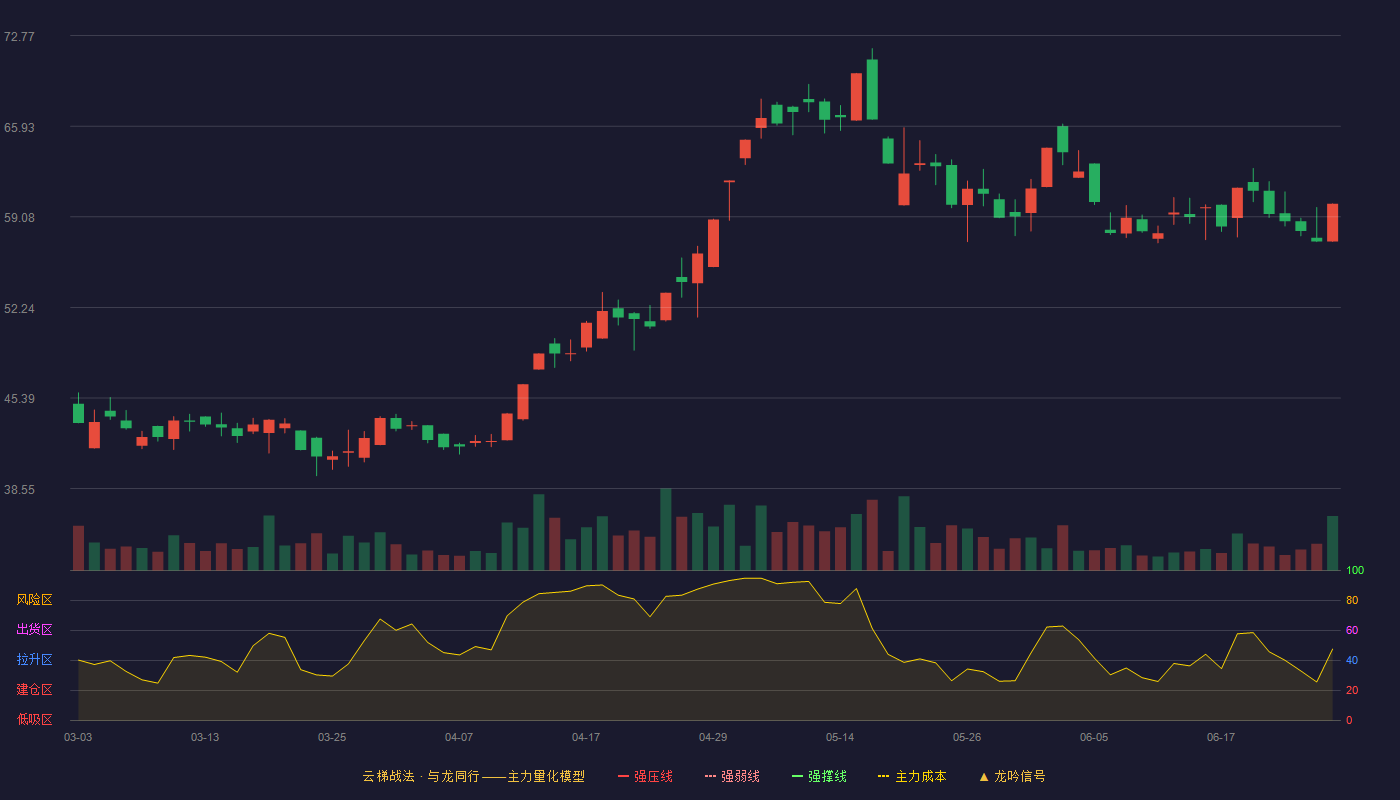Click the 04-29 date label
Viewport: 1400px width, 800px height.
[713, 737]
